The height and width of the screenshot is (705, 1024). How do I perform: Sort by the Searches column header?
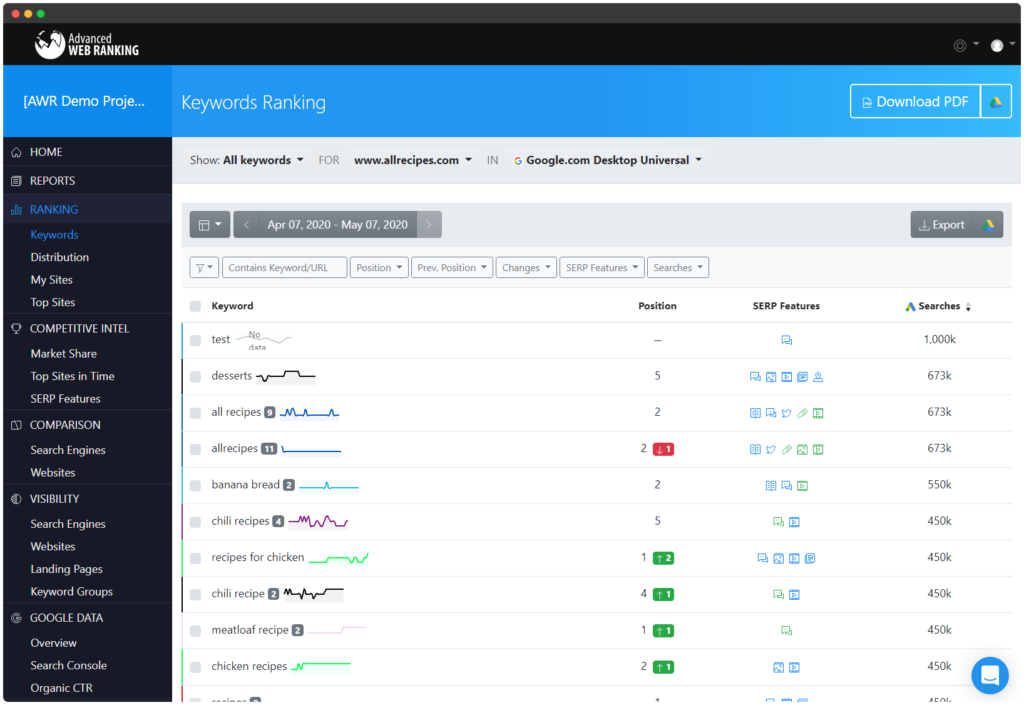pos(938,306)
